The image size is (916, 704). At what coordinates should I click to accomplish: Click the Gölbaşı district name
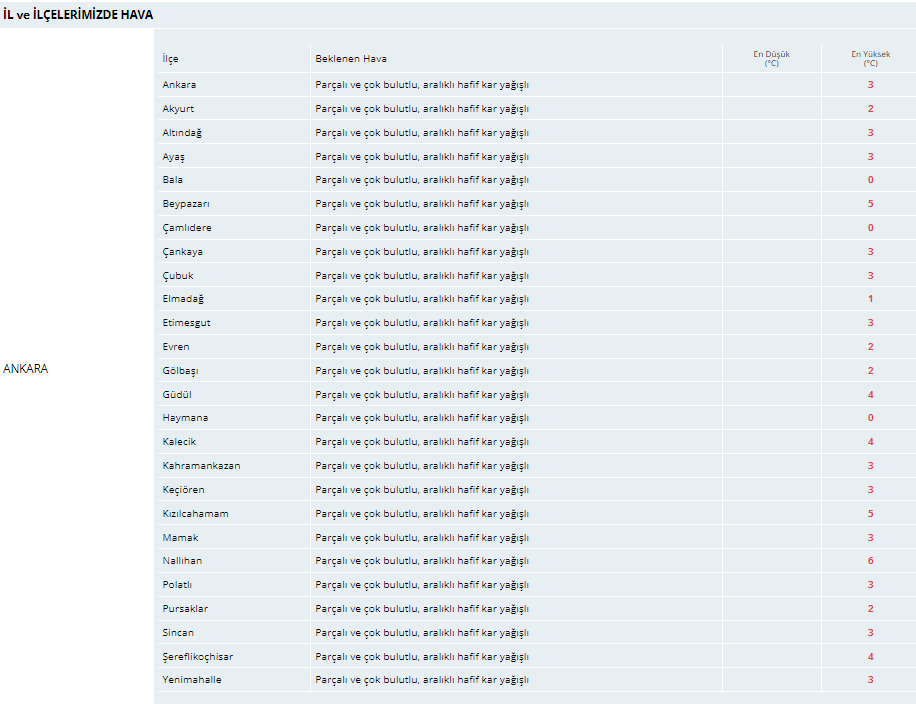181,370
